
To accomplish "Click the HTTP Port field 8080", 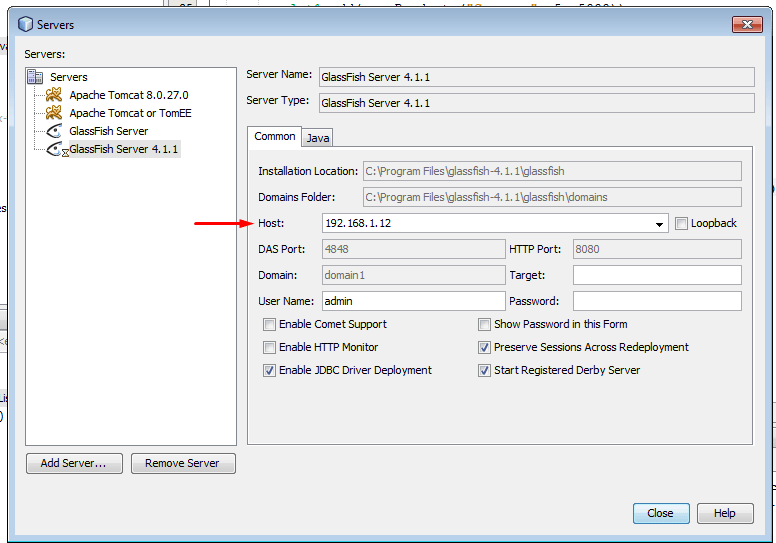I will (657, 249).
